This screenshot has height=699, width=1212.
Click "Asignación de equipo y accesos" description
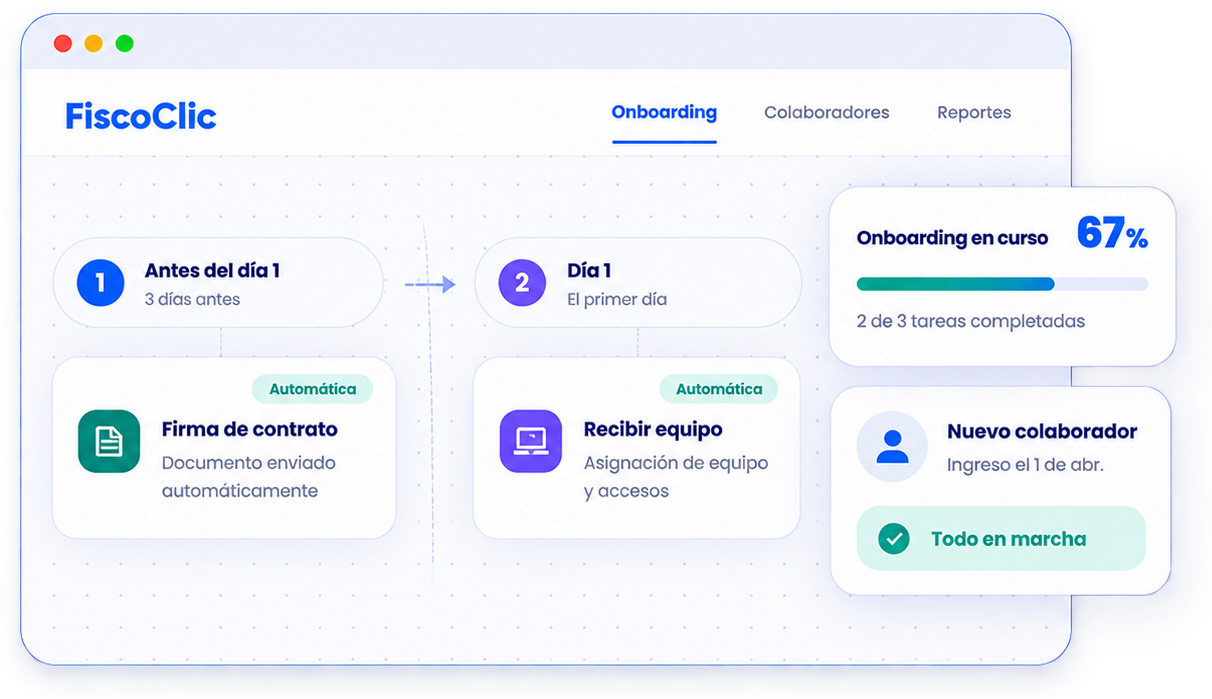[x=676, y=477]
